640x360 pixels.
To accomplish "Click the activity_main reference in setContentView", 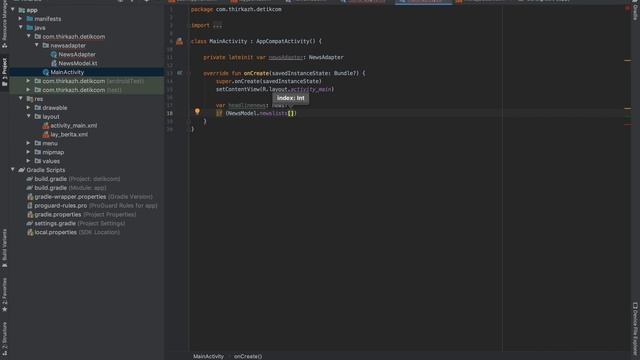I will coord(311,89).
